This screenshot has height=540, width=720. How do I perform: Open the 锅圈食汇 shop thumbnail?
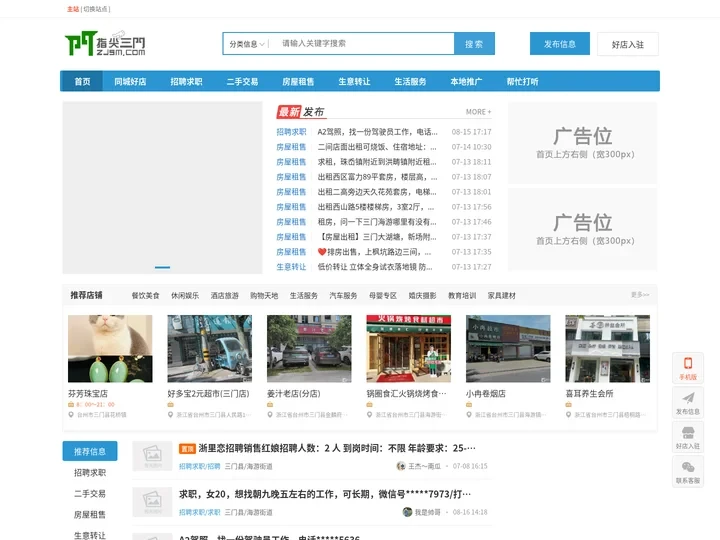click(409, 349)
